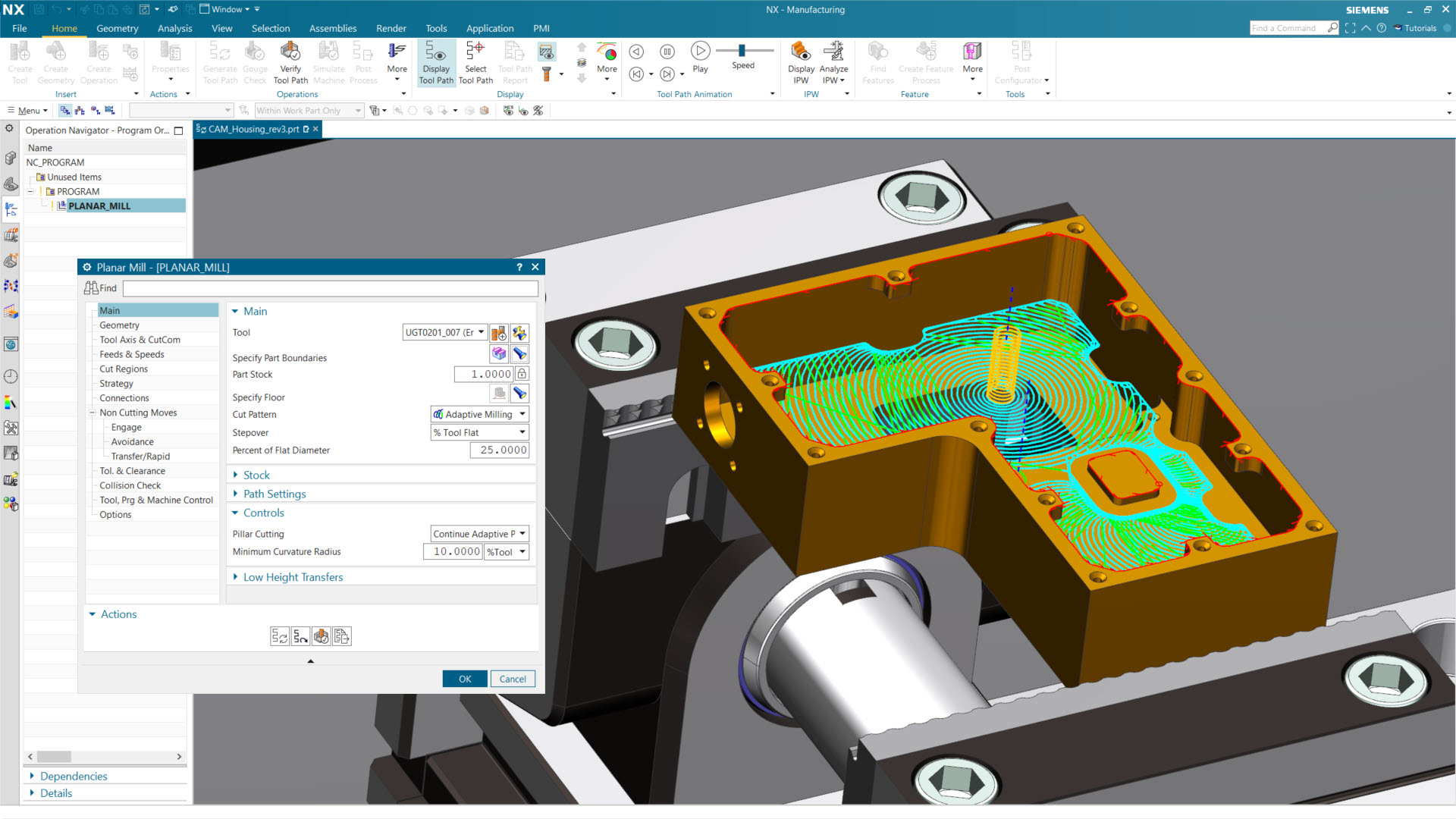Start Play in Tool Path Animation

pyautogui.click(x=700, y=53)
